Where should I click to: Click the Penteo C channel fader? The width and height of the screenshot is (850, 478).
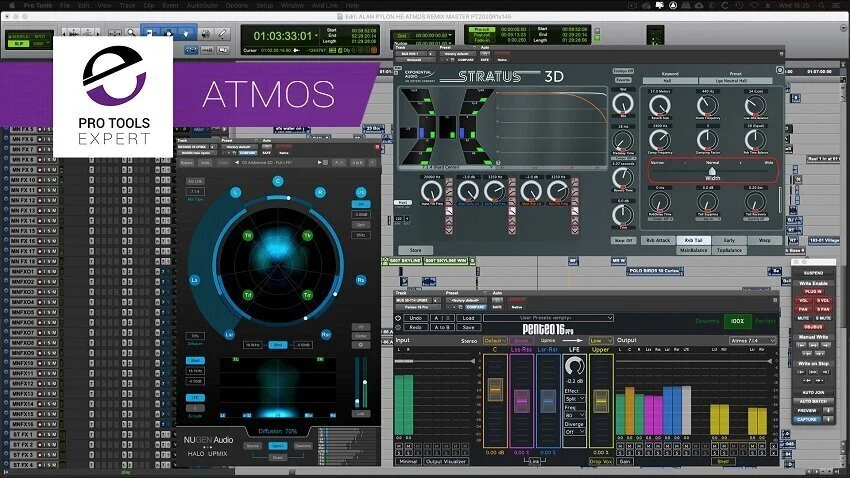pyautogui.click(x=495, y=389)
